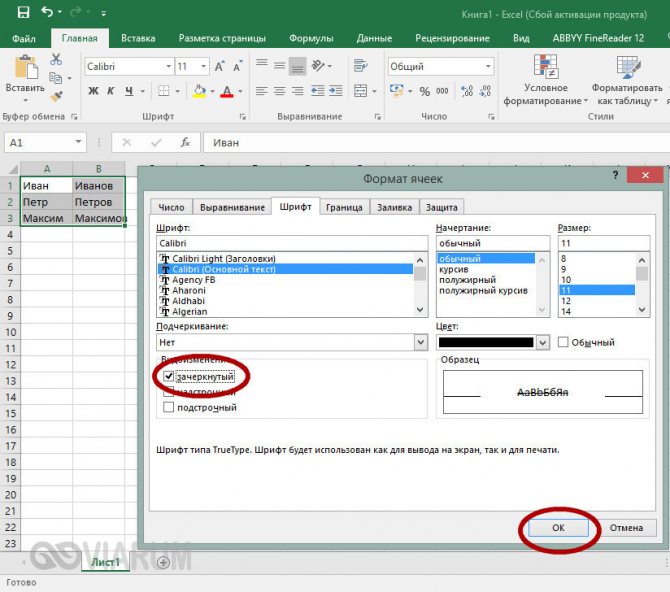Open the Файл menu
Image resolution: width=670 pixels, height=592 pixels.
[x=24, y=38]
